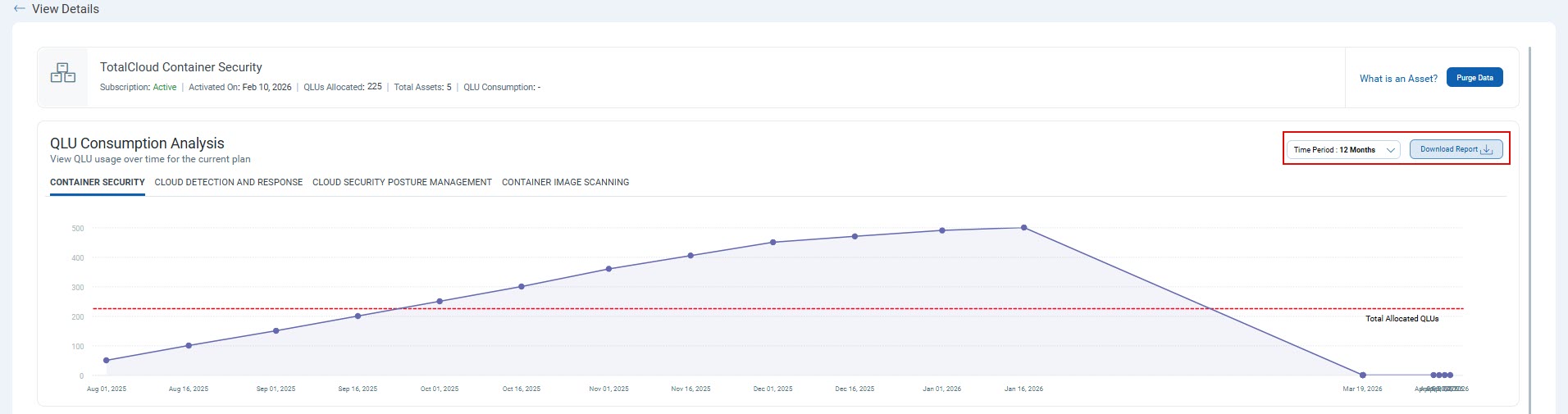This screenshot has width=1568, height=414.
Task: Open the Cloud Detection and Response tab
Action: click(229, 182)
